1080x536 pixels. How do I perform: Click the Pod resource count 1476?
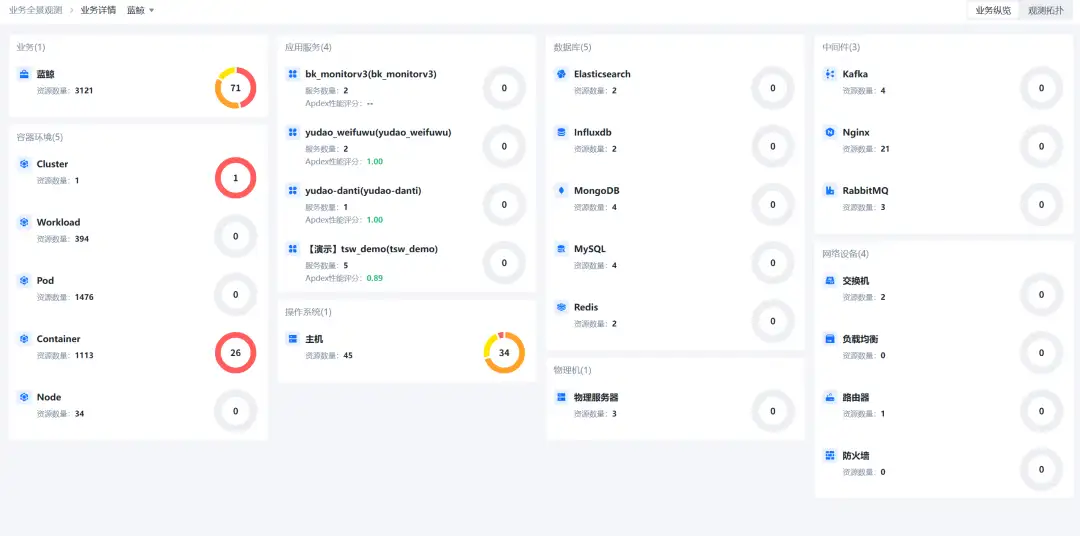(x=84, y=298)
